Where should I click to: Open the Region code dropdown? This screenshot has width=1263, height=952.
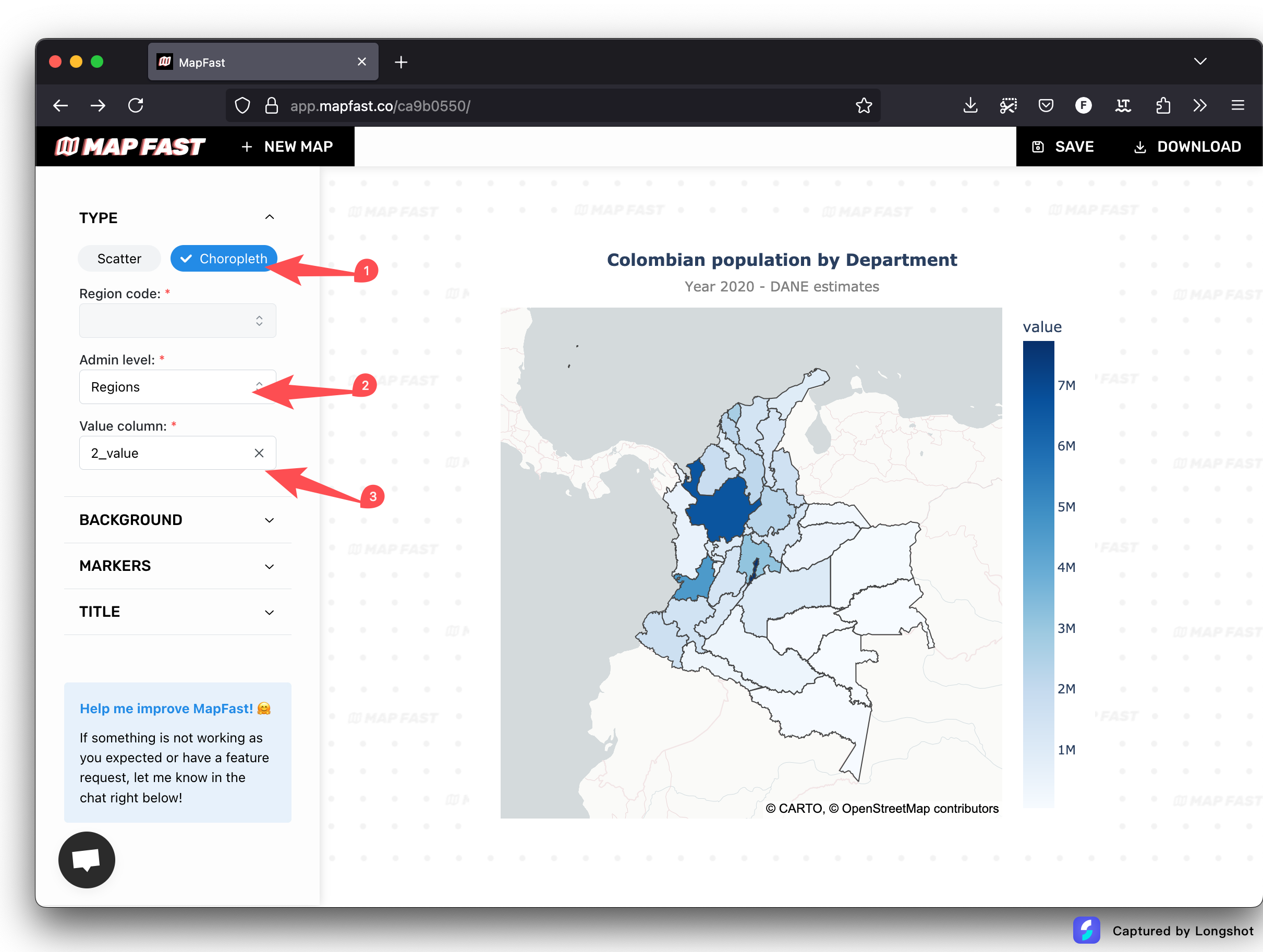(x=178, y=321)
